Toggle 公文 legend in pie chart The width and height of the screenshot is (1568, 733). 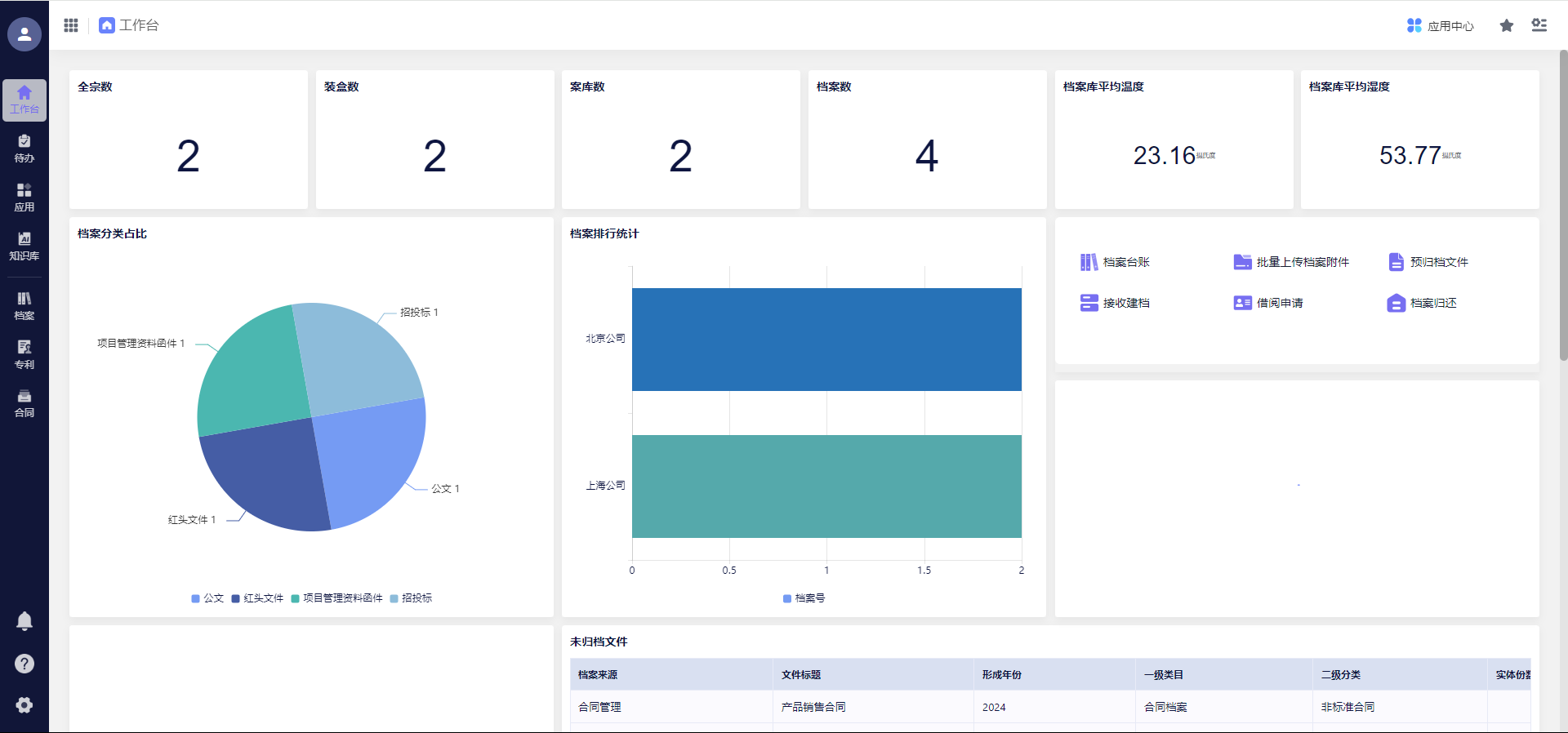(x=207, y=598)
